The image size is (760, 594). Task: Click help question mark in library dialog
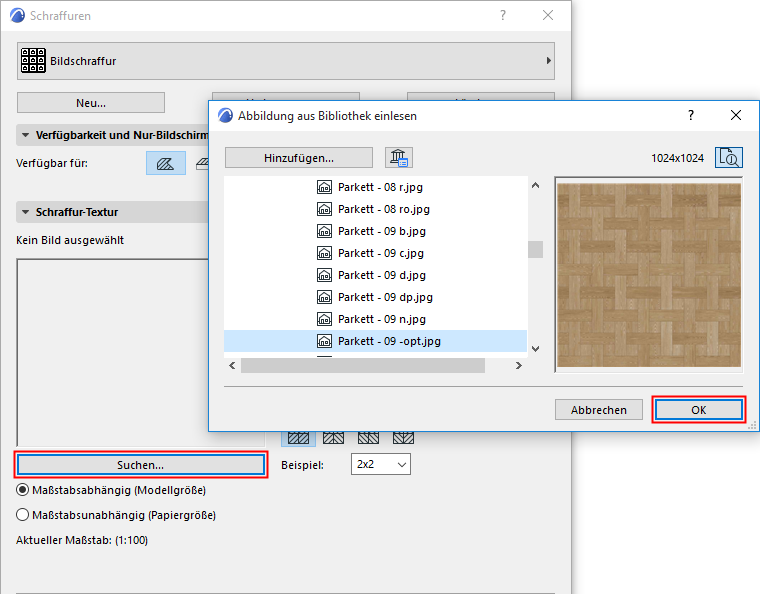coord(691,115)
